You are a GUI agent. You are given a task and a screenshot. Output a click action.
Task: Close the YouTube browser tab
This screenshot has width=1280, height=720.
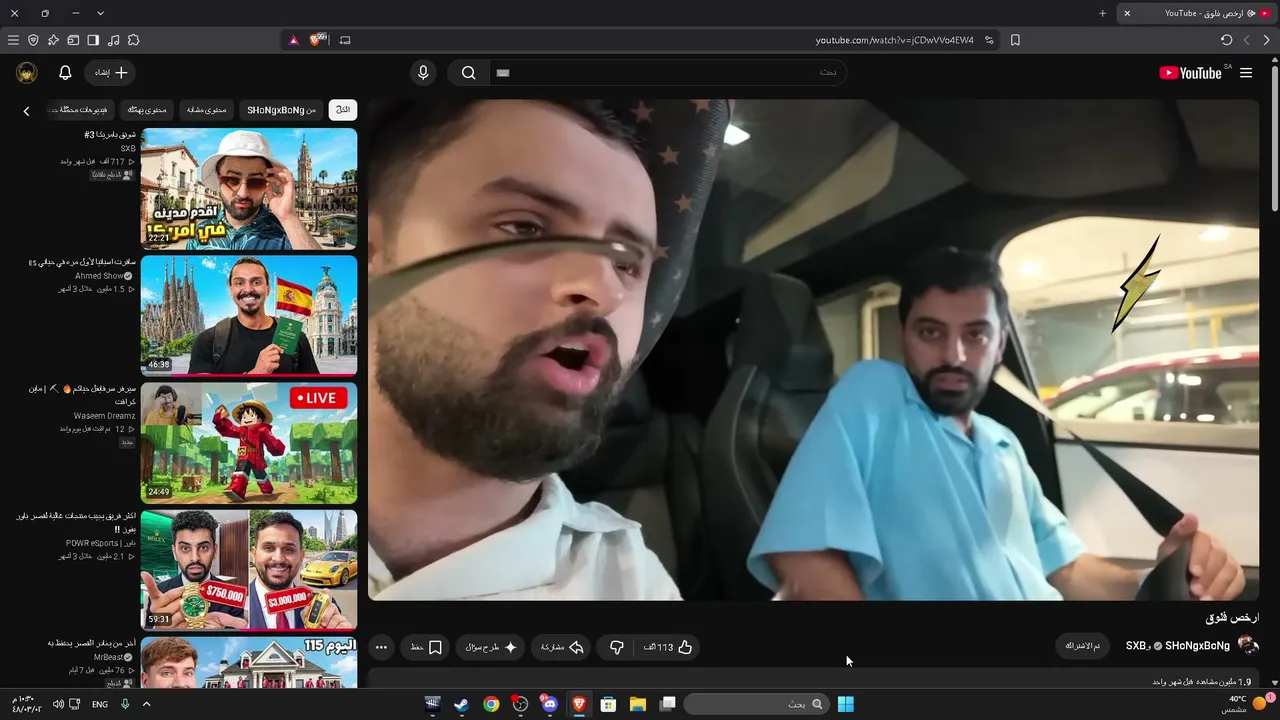(1127, 13)
